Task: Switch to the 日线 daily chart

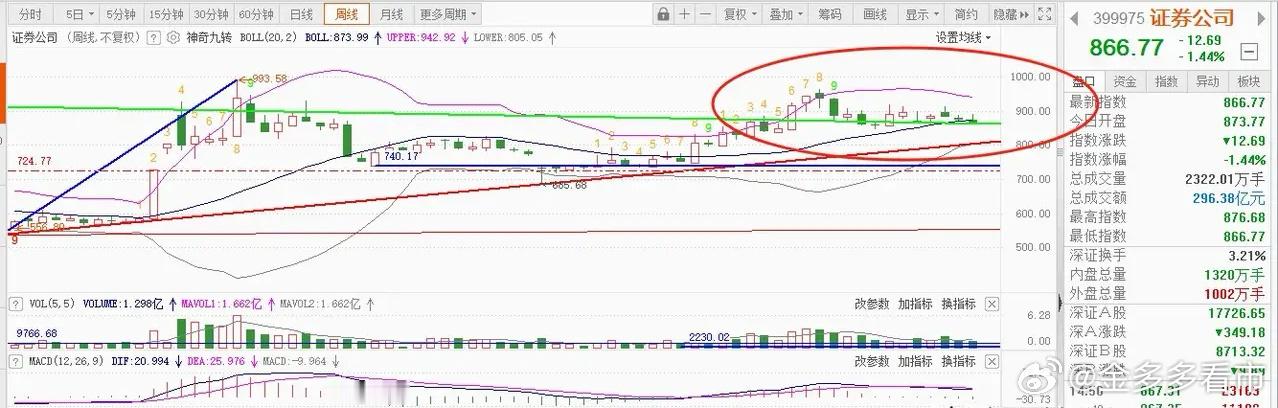Action: coord(302,14)
